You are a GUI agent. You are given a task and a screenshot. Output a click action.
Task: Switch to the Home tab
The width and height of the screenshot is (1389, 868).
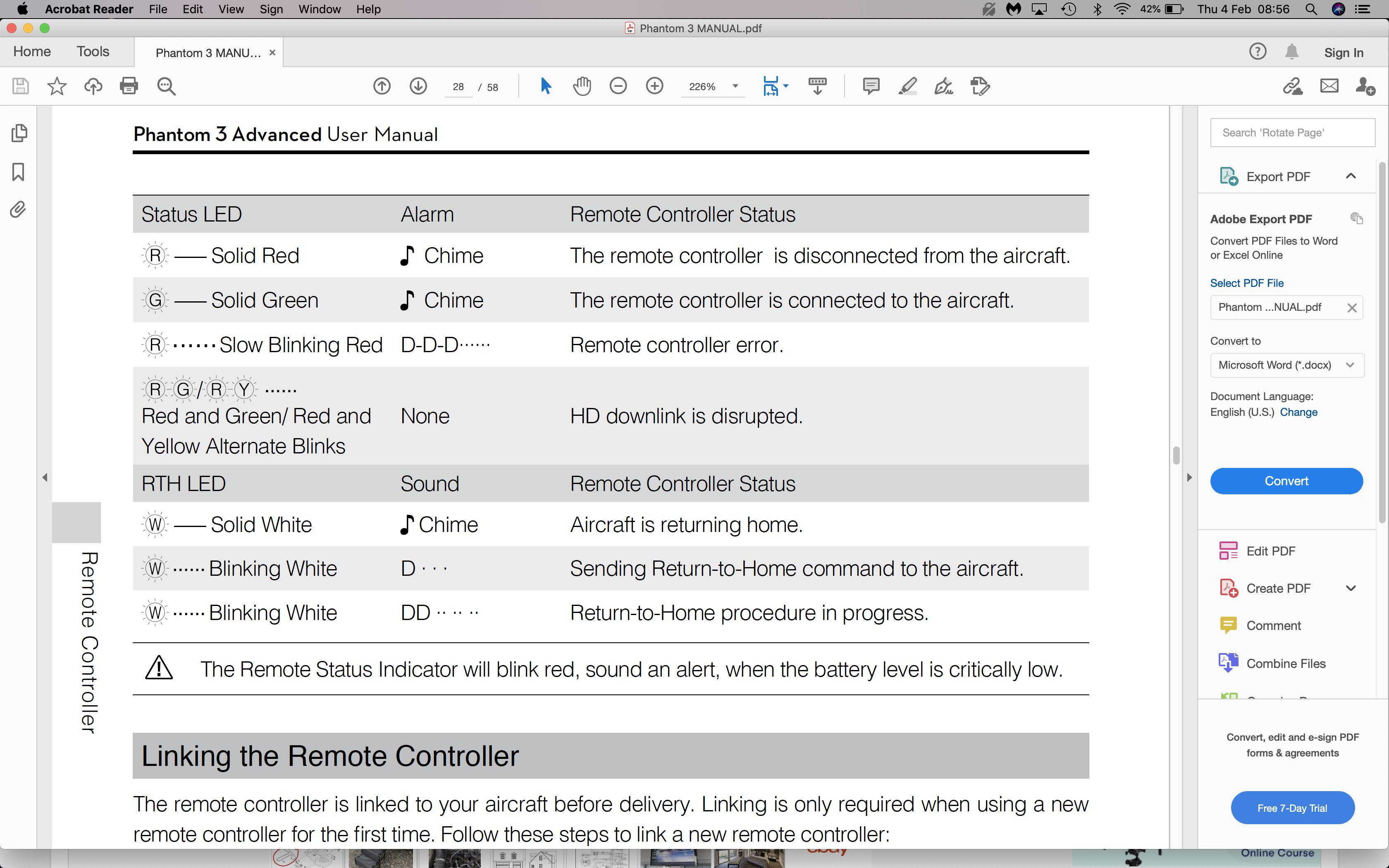pos(32,52)
